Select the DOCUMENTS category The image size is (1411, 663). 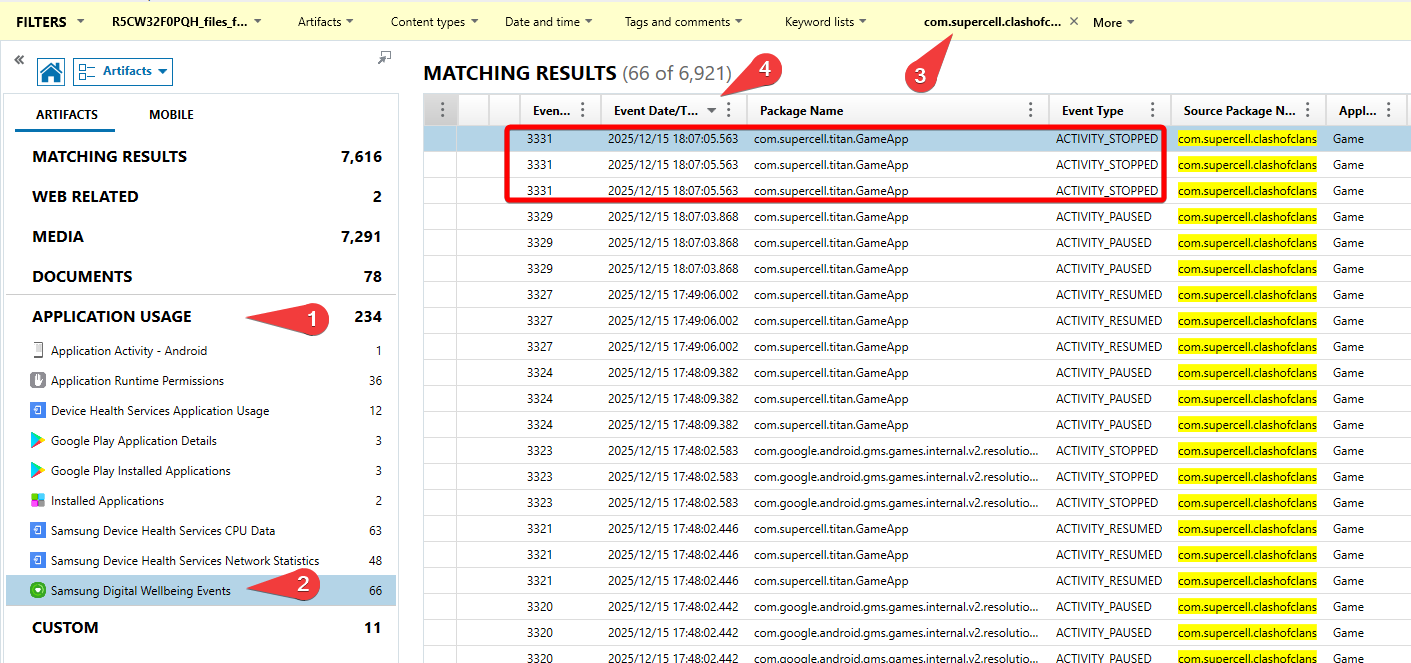(206, 276)
